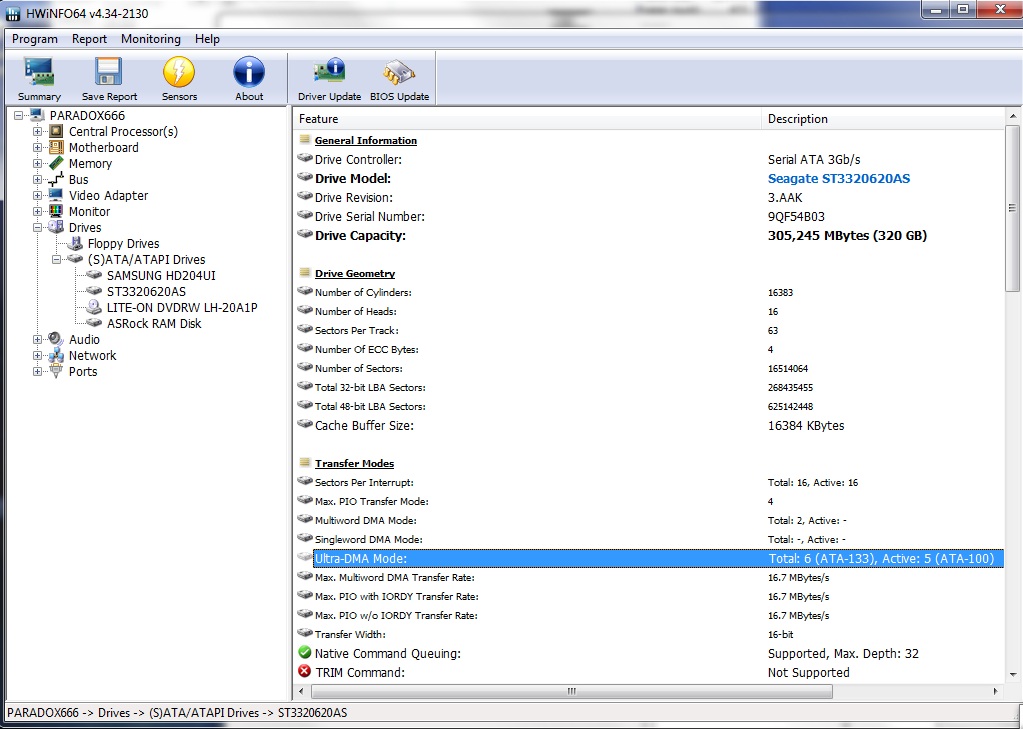Select SAMSUNG HD204UI drive
The image size is (1023, 729).
point(161,275)
